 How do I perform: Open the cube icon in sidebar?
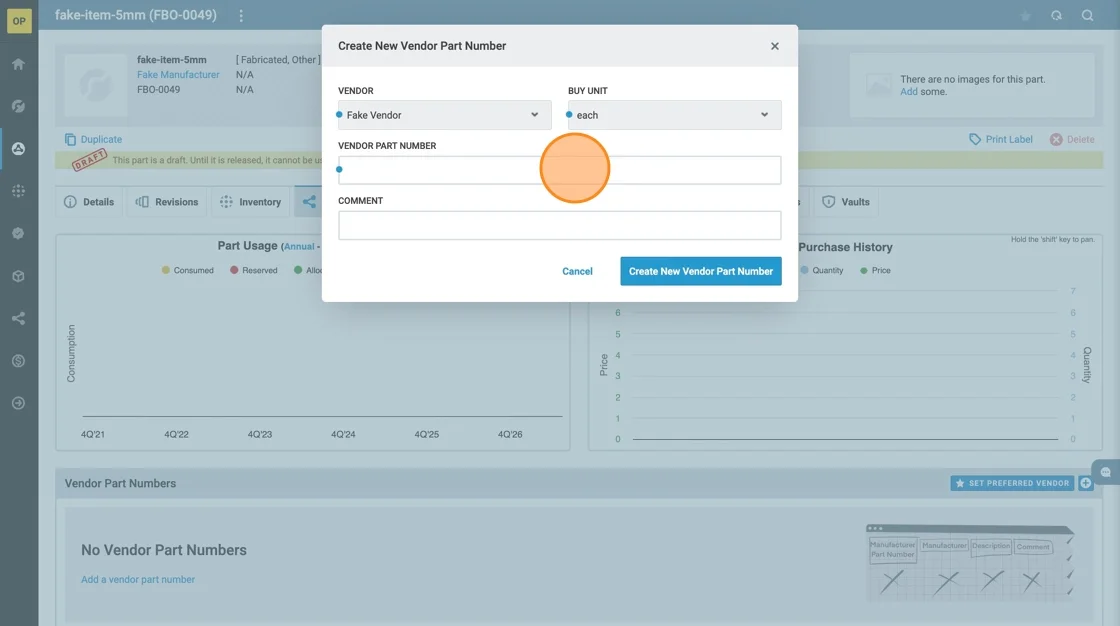[x=18, y=276]
